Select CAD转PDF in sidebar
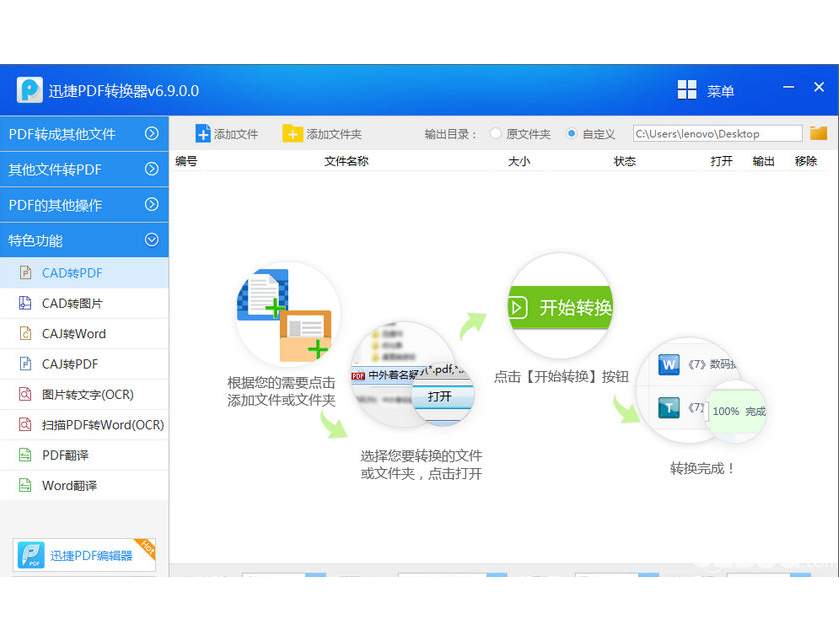840x643 pixels. (x=84, y=273)
